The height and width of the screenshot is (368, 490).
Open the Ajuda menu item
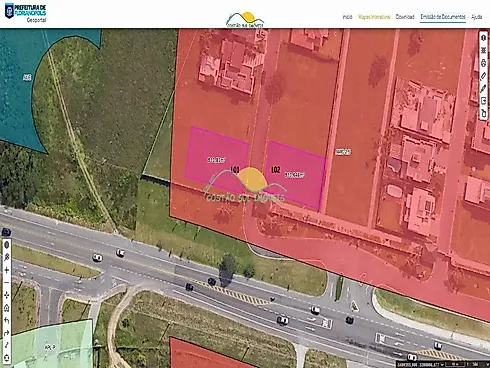coord(476,17)
